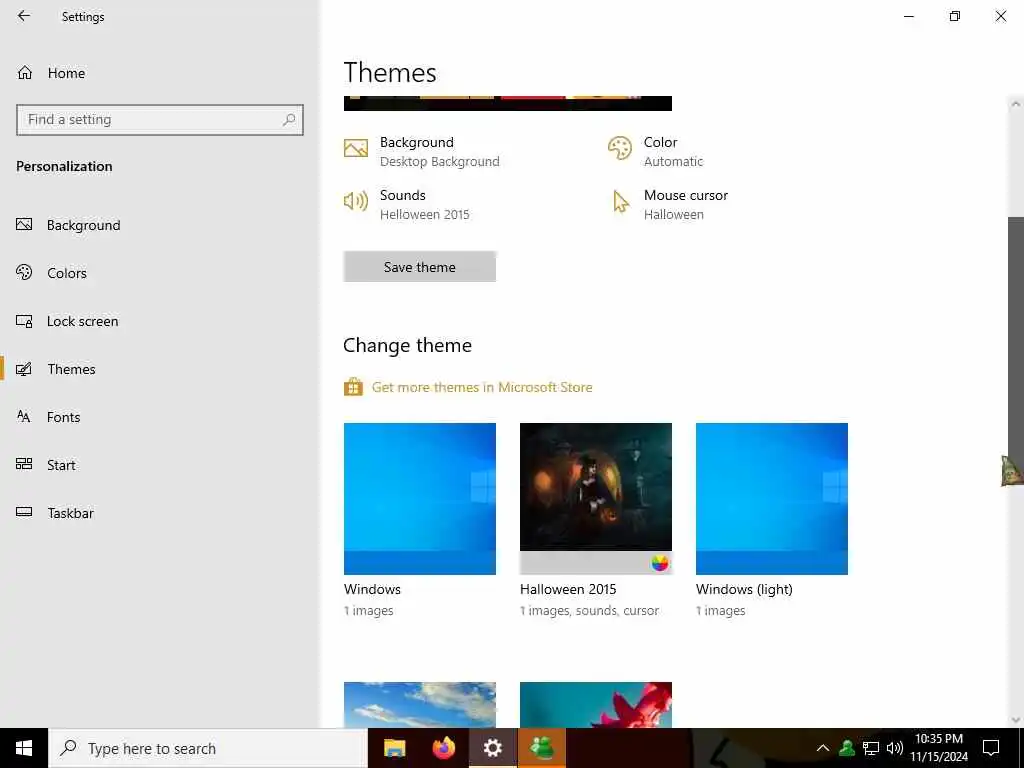
Task: Open network status tray icon
Action: (x=871, y=748)
